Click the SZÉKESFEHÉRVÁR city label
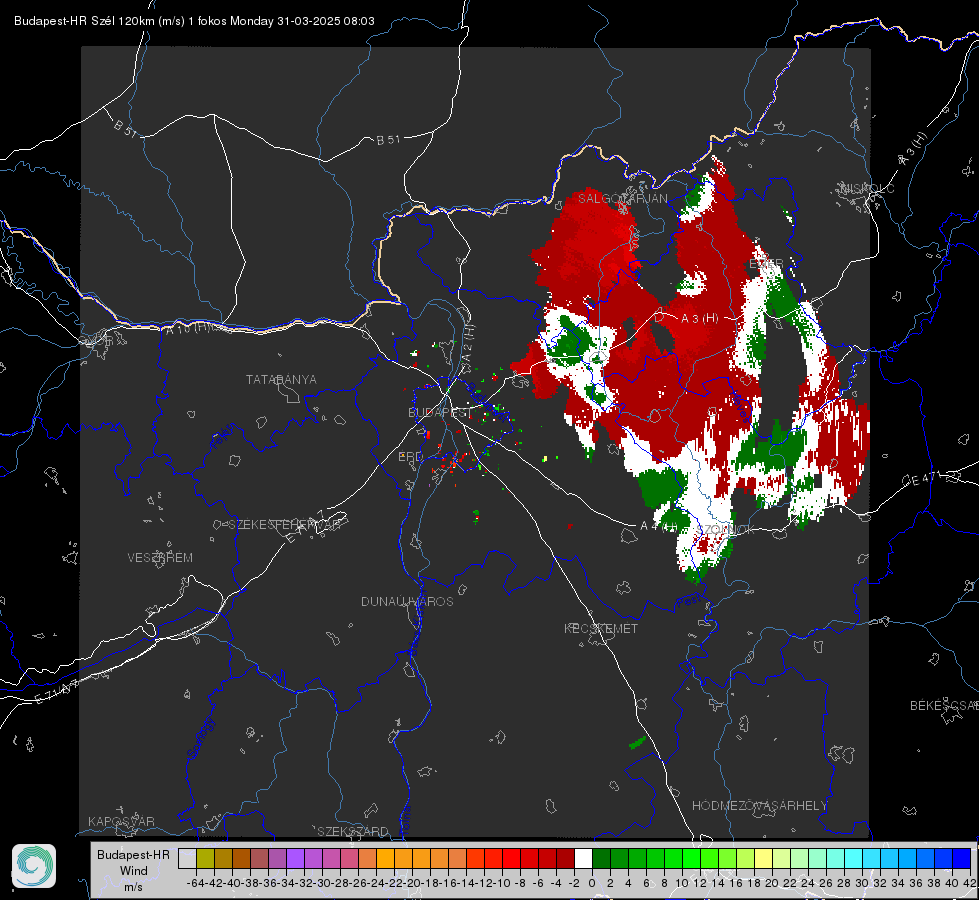This screenshot has width=979, height=900. (x=284, y=525)
